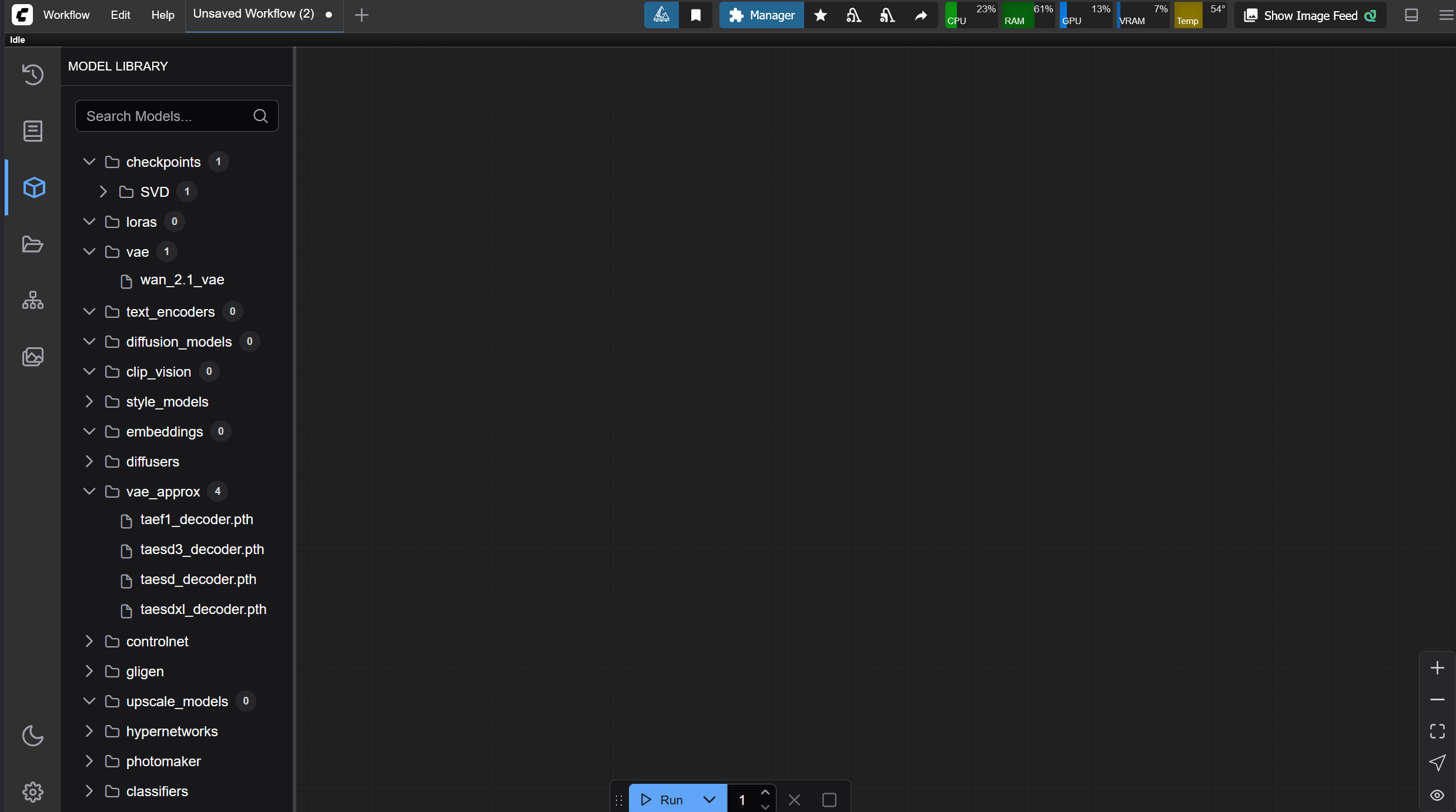Open Settings gear icon
This screenshot has height=812, width=1456.
(33, 792)
